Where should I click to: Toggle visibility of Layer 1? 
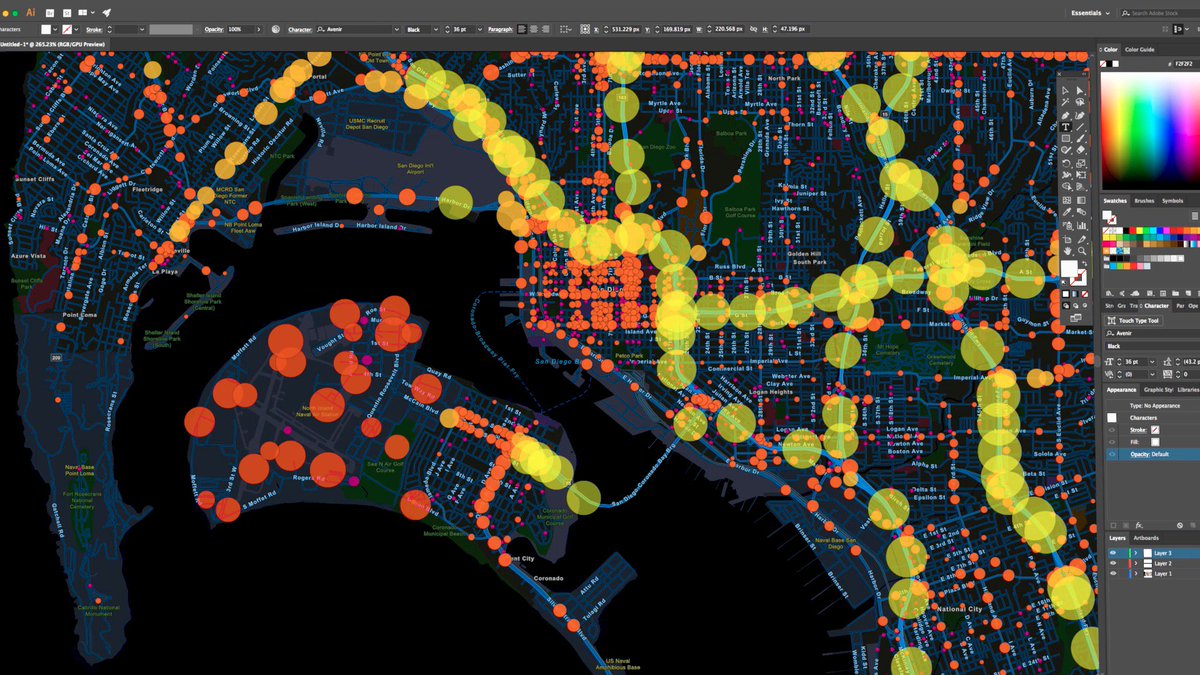coord(1113,574)
